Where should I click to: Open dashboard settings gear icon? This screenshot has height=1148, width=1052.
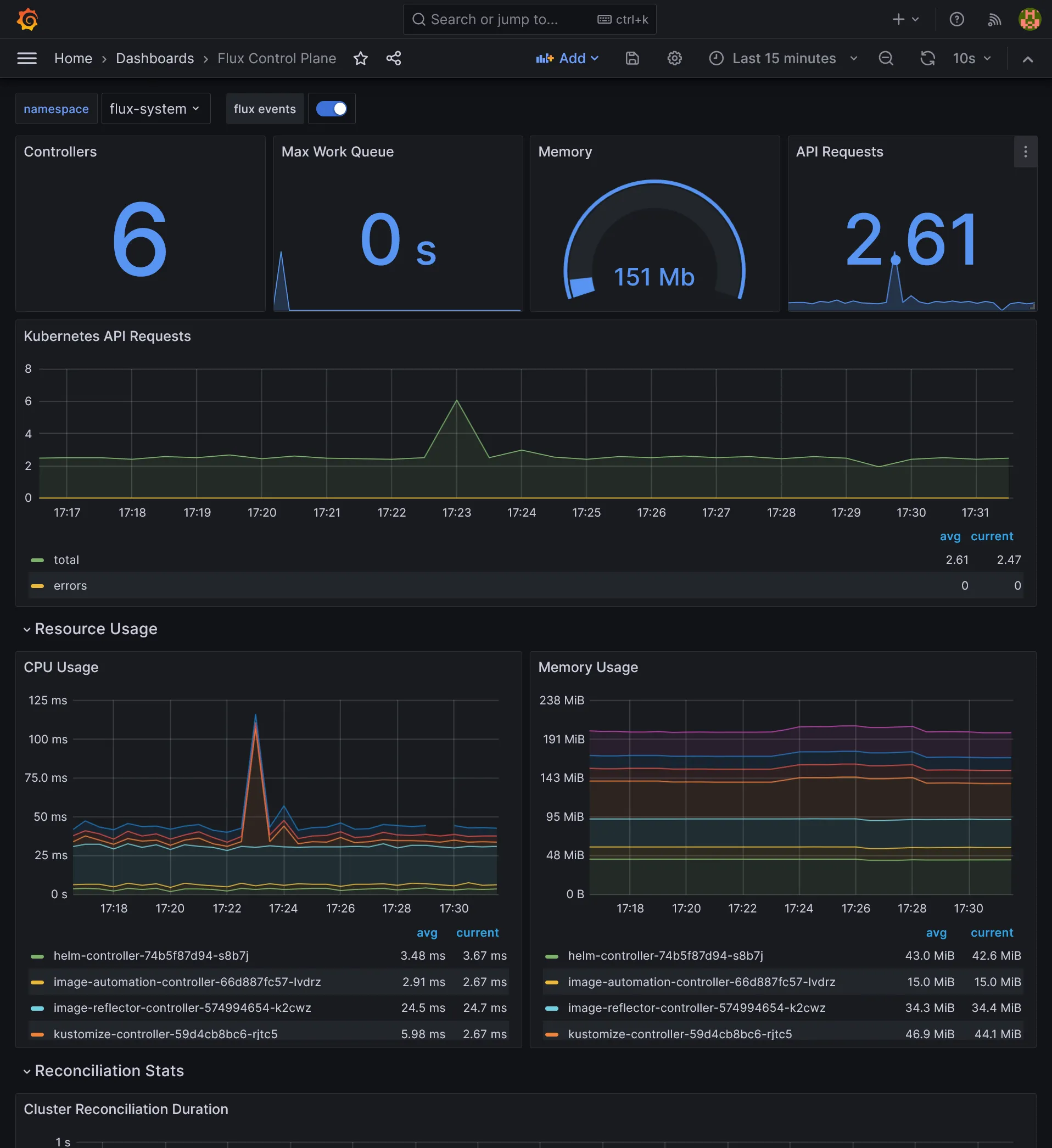(x=674, y=58)
